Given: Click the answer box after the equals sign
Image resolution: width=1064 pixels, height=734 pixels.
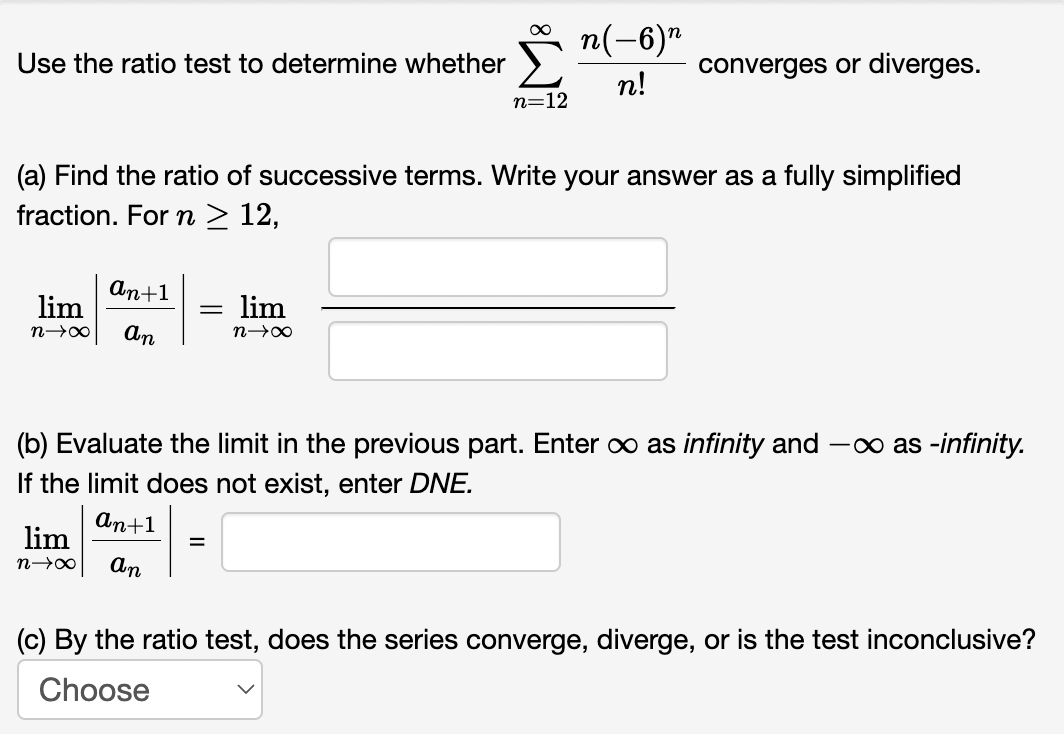Looking at the screenshot, I should point(391,541).
